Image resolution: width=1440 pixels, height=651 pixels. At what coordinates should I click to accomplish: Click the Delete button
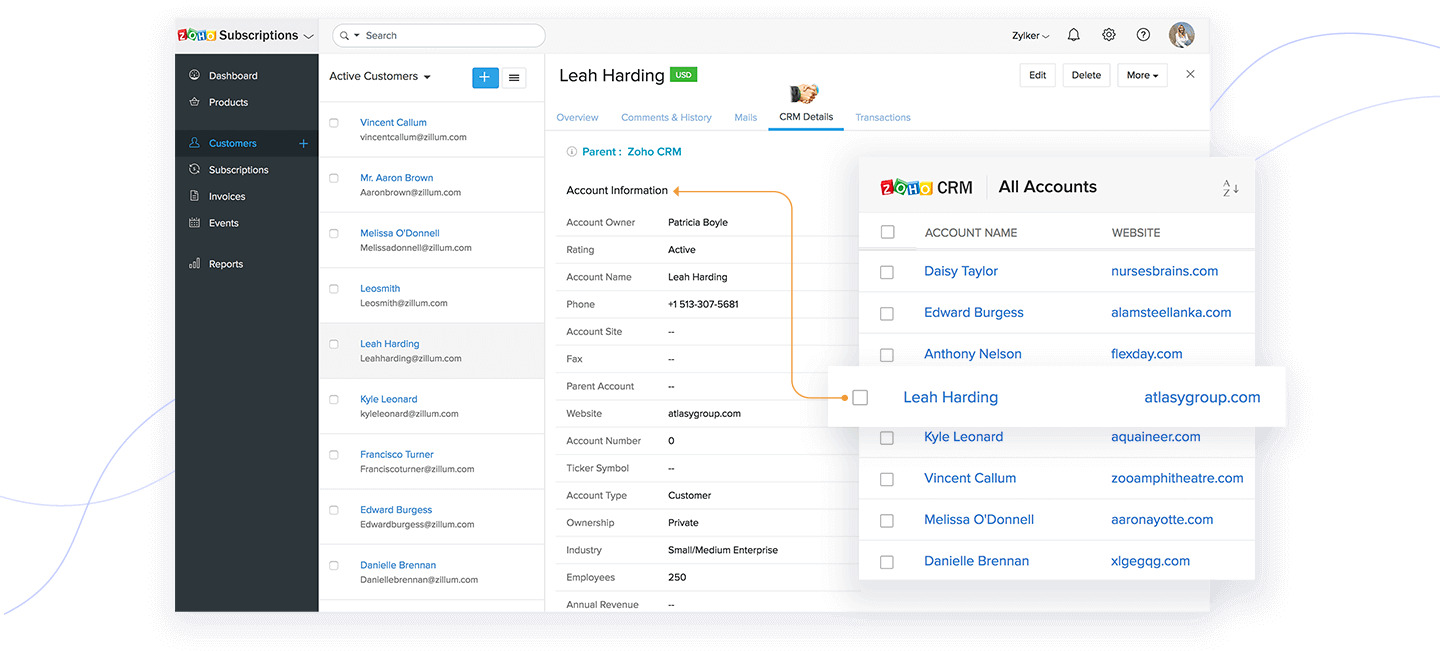click(1086, 75)
